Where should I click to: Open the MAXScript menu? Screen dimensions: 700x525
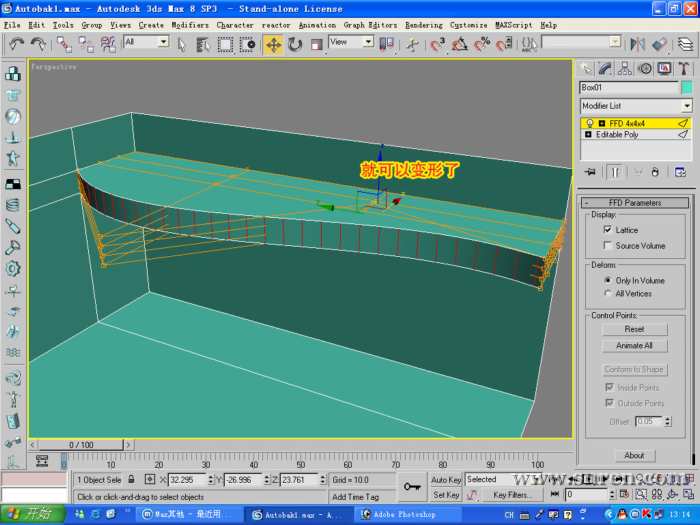point(513,25)
